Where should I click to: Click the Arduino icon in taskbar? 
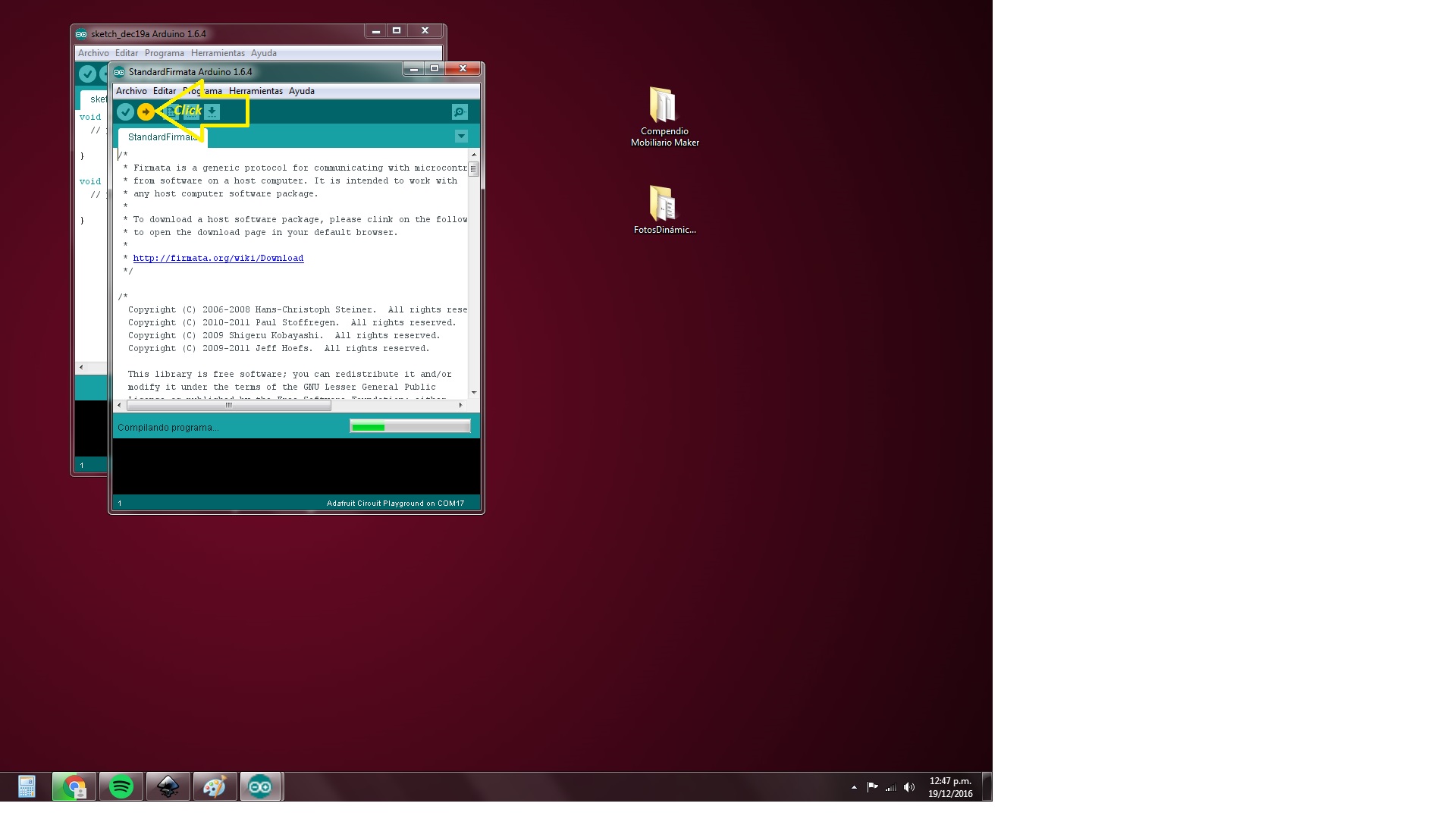pyautogui.click(x=260, y=787)
